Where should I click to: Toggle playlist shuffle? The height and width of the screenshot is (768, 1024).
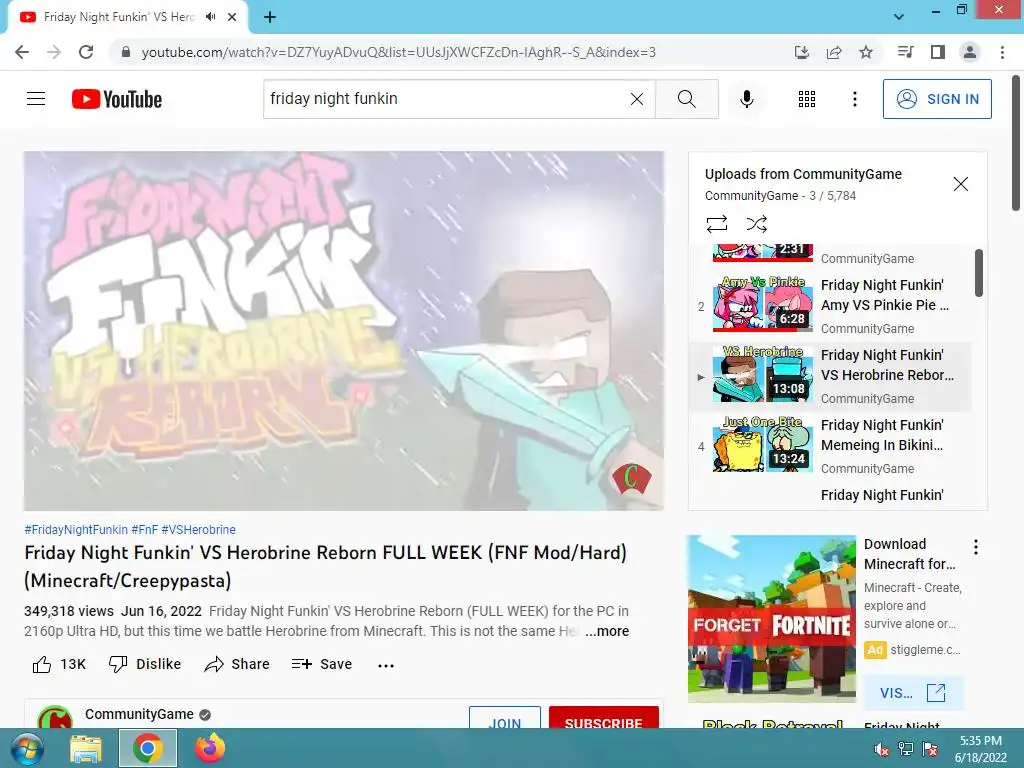click(x=756, y=224)
